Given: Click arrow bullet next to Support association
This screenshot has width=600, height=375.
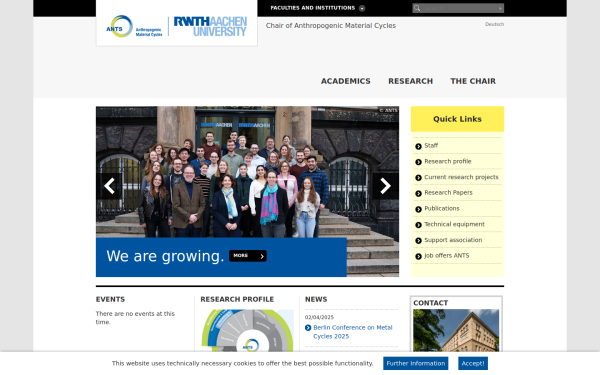Looking at the screenshot, I should pos(418,241).
